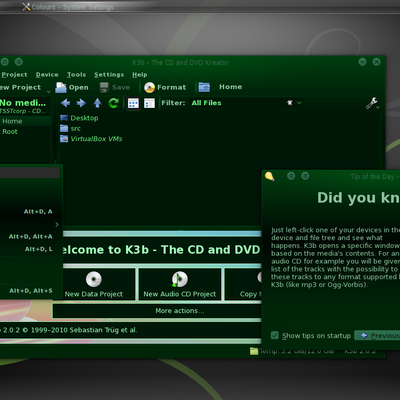This screenshot has width=400, height=400.
Task: Click the Previous tip button
Action: pos(377,335)
